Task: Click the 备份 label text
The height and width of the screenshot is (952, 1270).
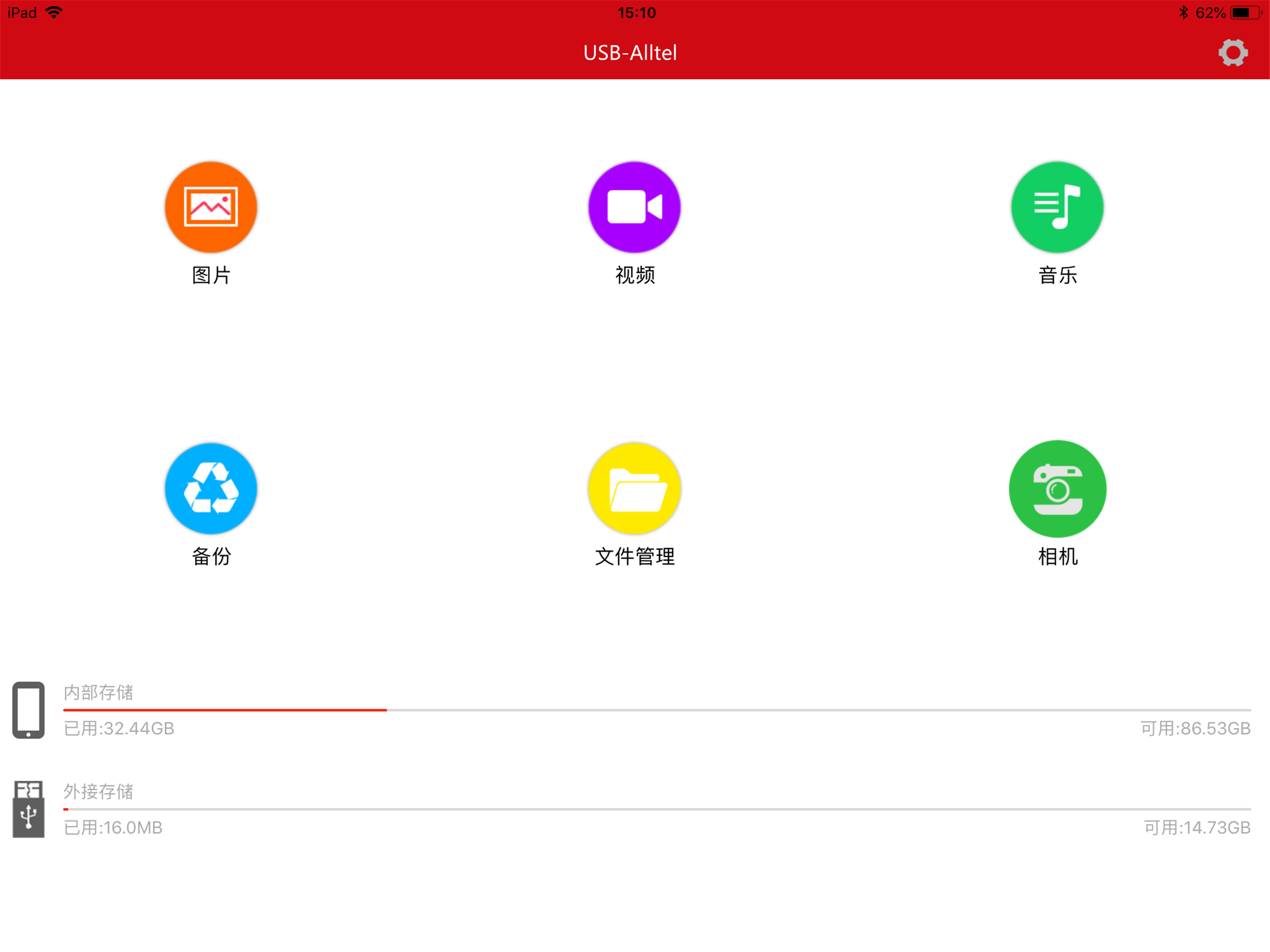Action: point(212,556)
